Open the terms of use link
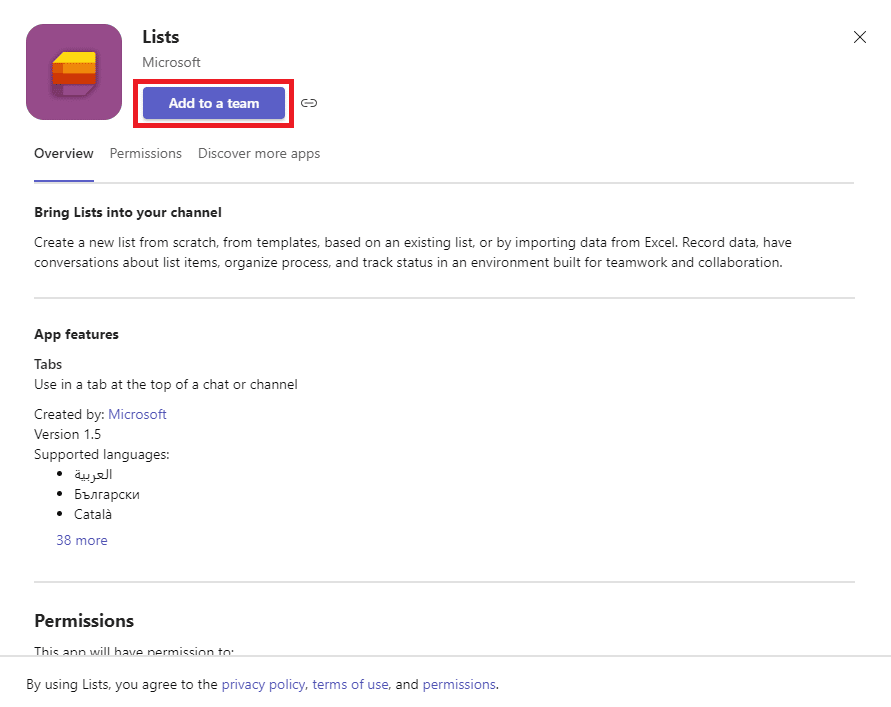Screen dimensions: 891x707 [350, 684]
